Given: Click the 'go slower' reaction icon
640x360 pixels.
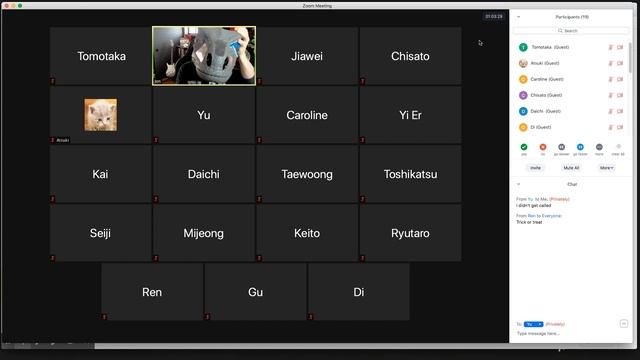Looking at the screenshot, I should click(562, 147).
